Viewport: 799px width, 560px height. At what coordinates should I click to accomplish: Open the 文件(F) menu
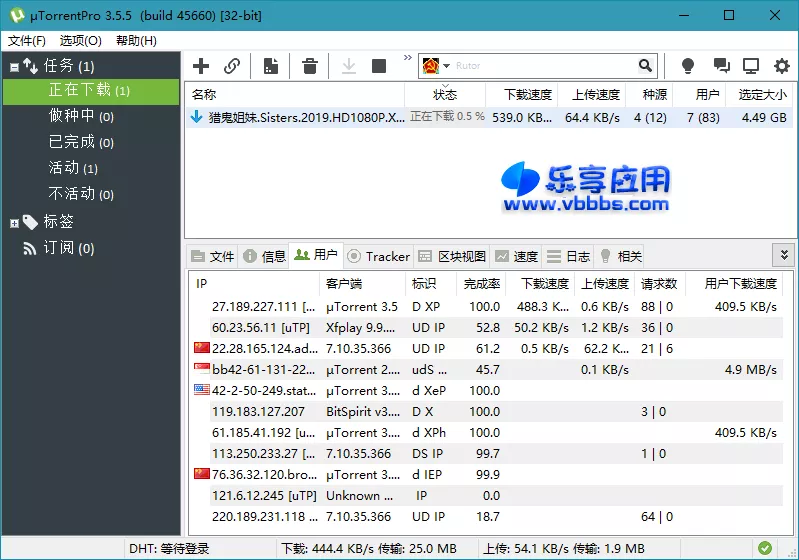pos(26,41)
